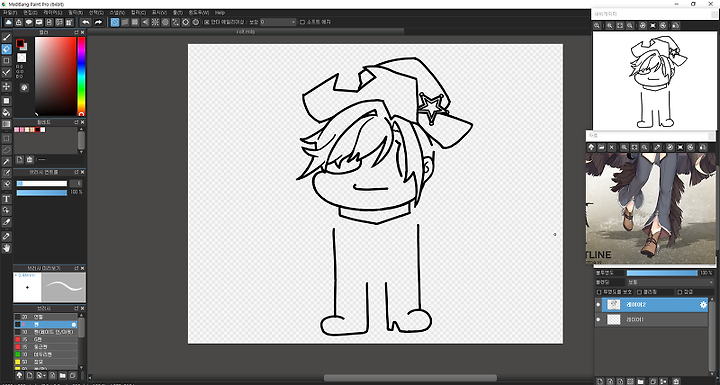The width and height of the screenshot is (720, 385).
Task: Undock the Brush preview panel
Action: click(x=77, y=268)
